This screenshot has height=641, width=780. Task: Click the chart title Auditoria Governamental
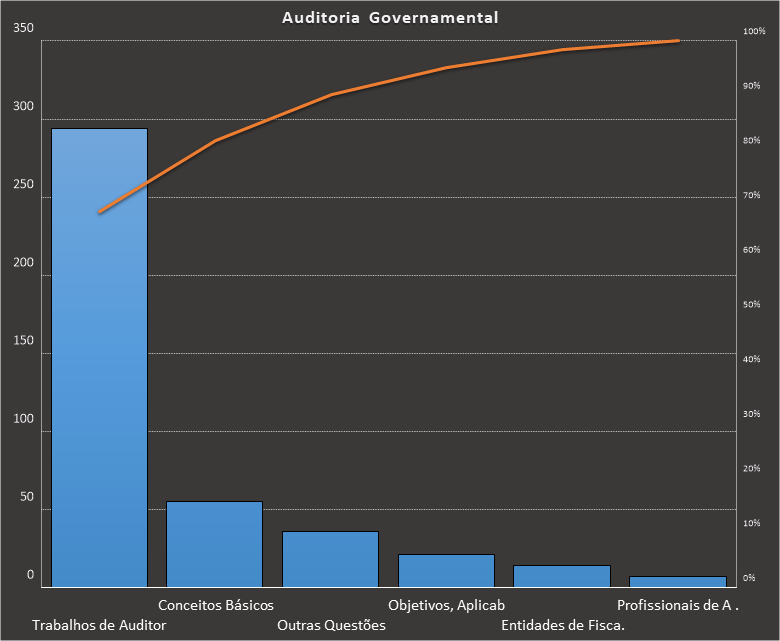coord(390,18)
